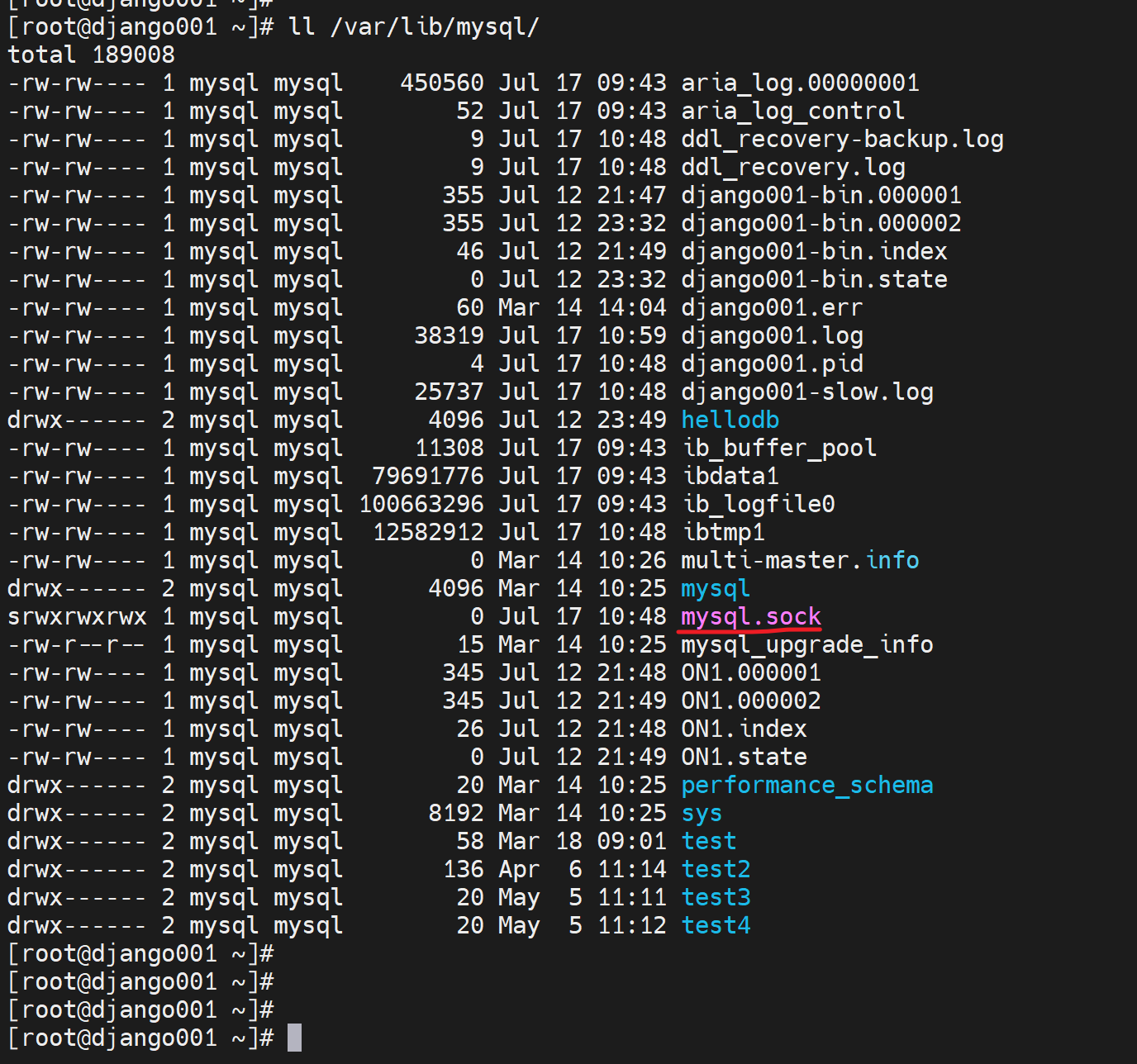Viewport: 1137px width, 1064px height.
Task: Click the mysql_upgrade_info file name
Action: click(x=806, y=645)
